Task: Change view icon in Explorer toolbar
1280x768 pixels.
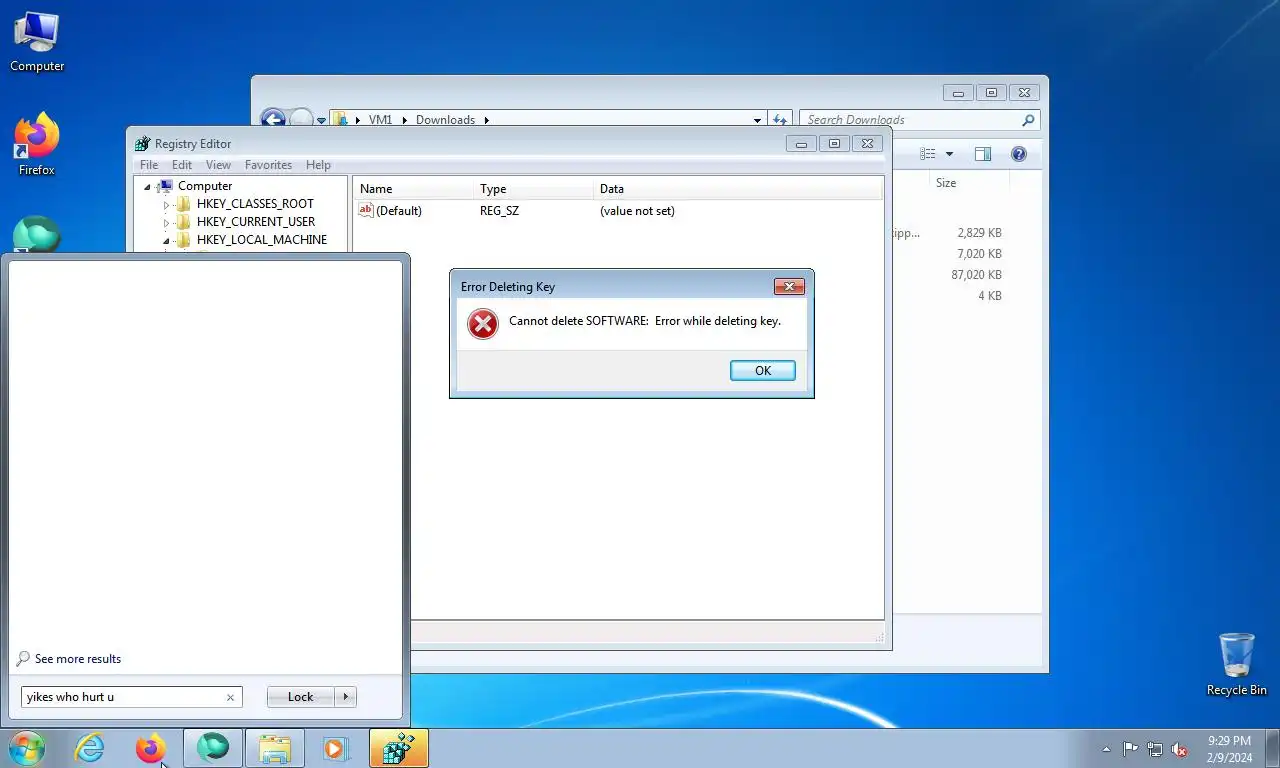Action: coord(928,154)
